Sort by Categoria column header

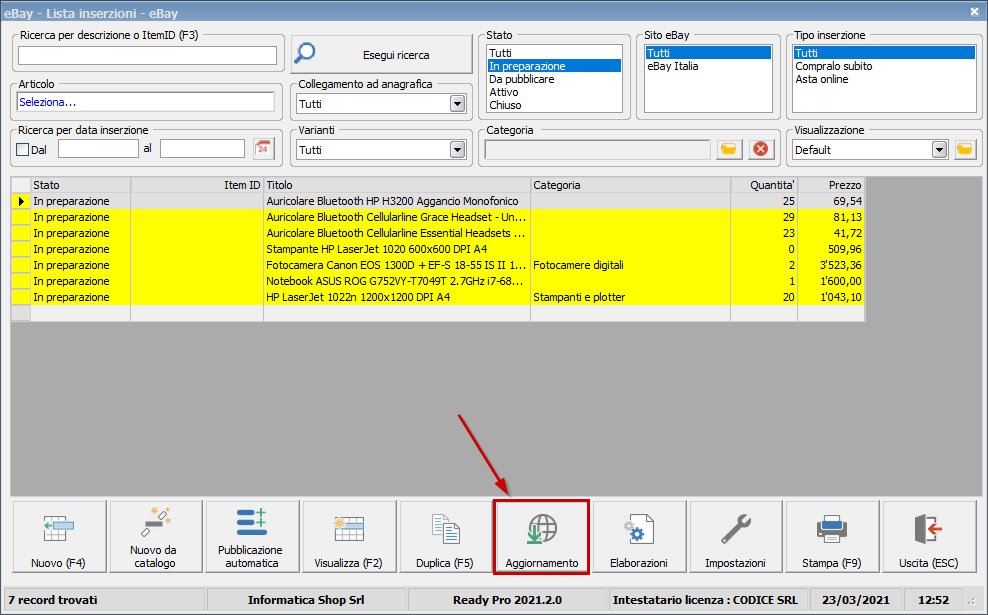click(631, 185)
